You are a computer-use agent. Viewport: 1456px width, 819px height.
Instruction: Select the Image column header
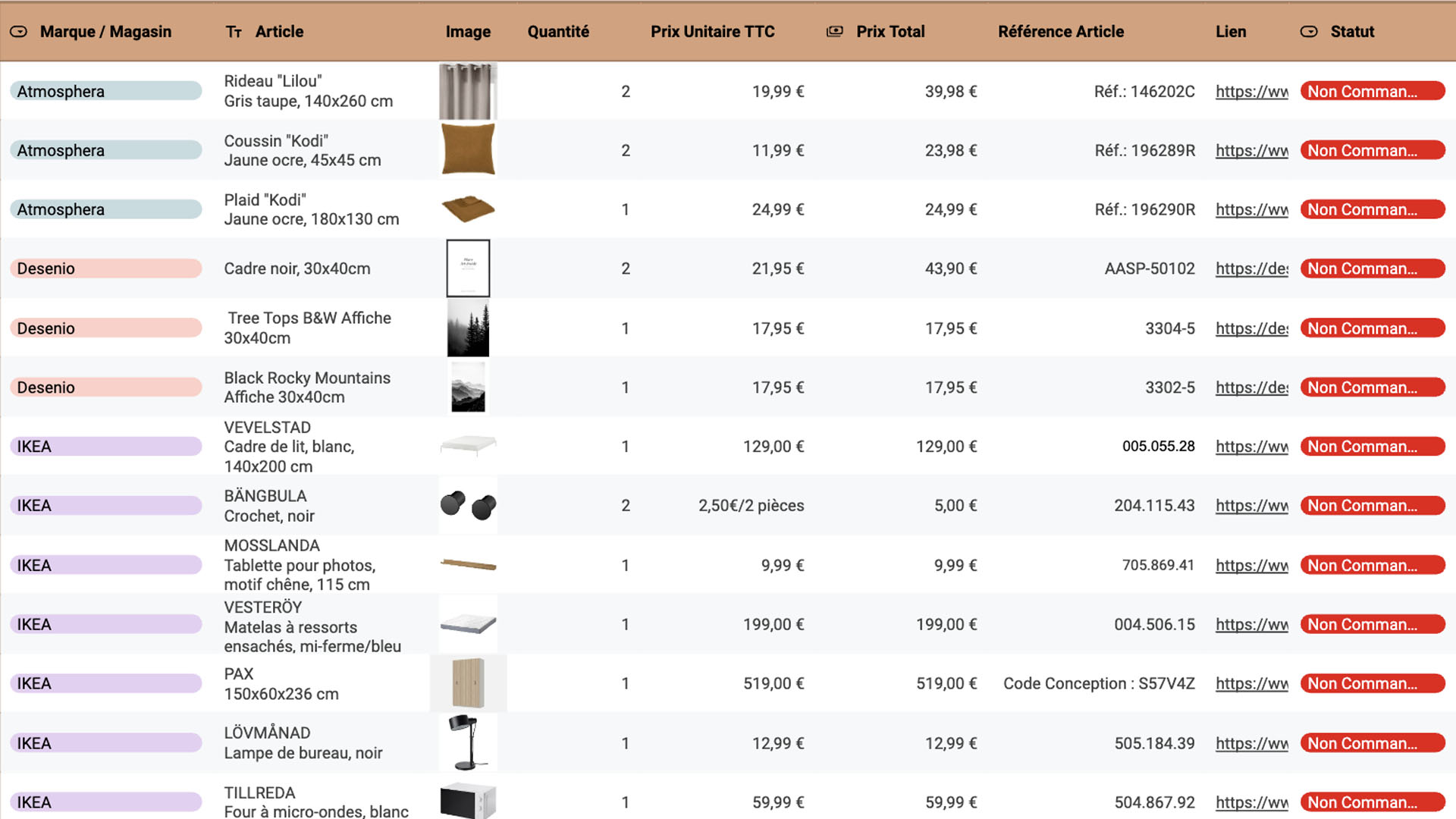click(x=468, y=32)
